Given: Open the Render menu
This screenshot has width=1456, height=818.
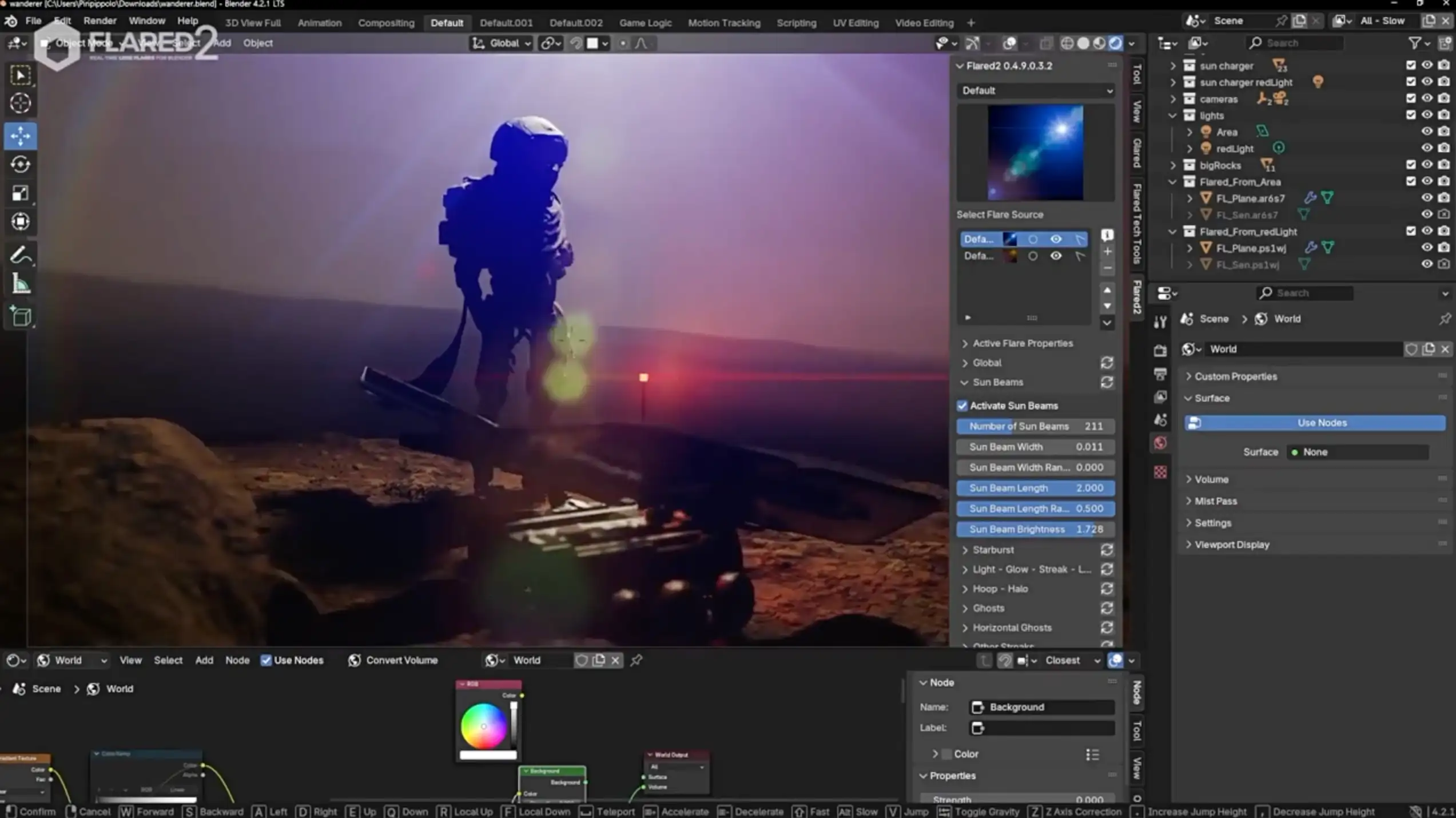Looking at the screenshot, I should tap(100, 21).
